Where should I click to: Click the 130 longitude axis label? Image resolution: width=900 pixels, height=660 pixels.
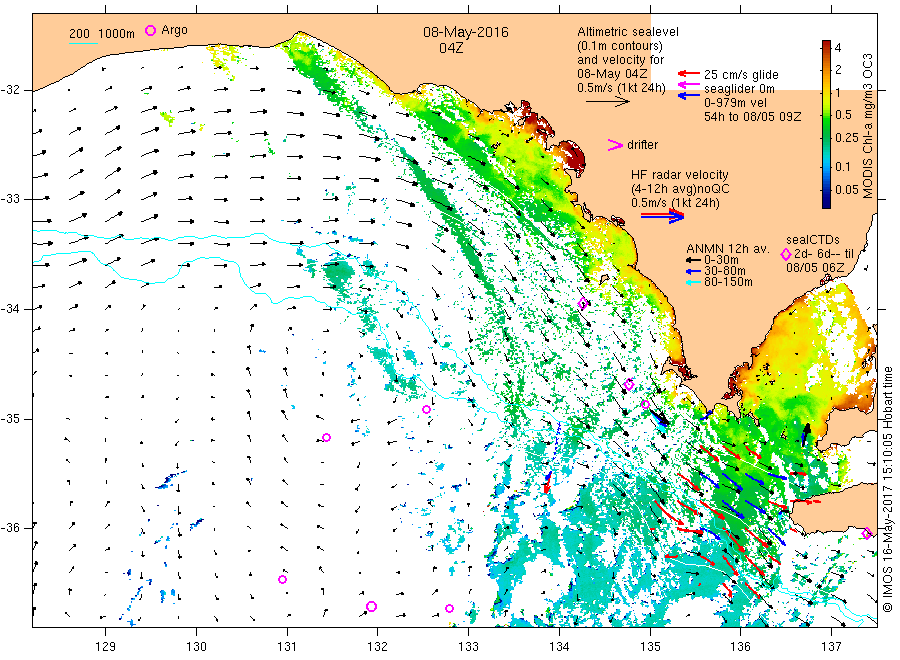pyautogui.click(x=196, y=647)
